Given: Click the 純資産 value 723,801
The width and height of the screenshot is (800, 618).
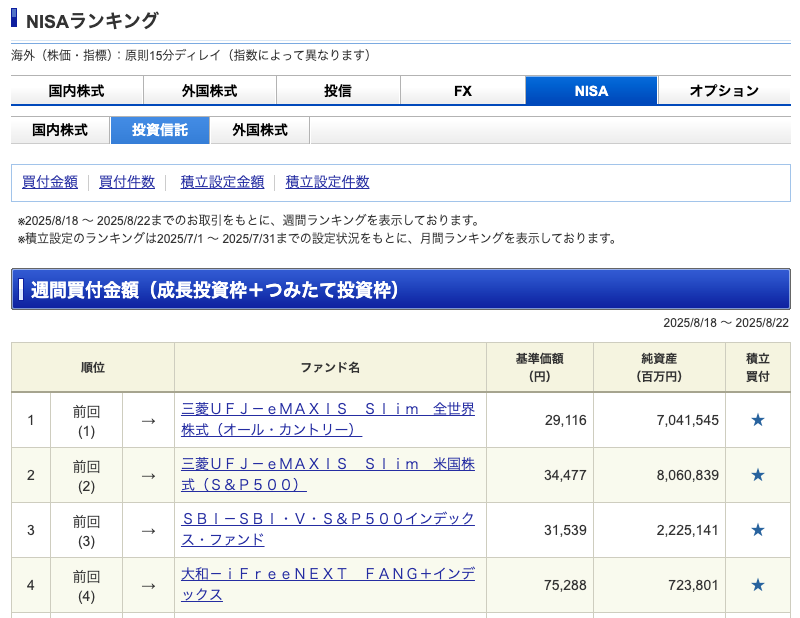Looking at the screenshot, I should coord(693,585).
